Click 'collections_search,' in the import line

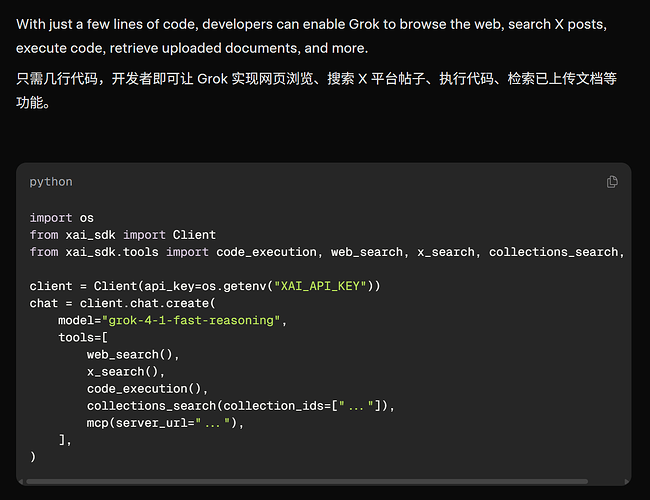[556, 252]
